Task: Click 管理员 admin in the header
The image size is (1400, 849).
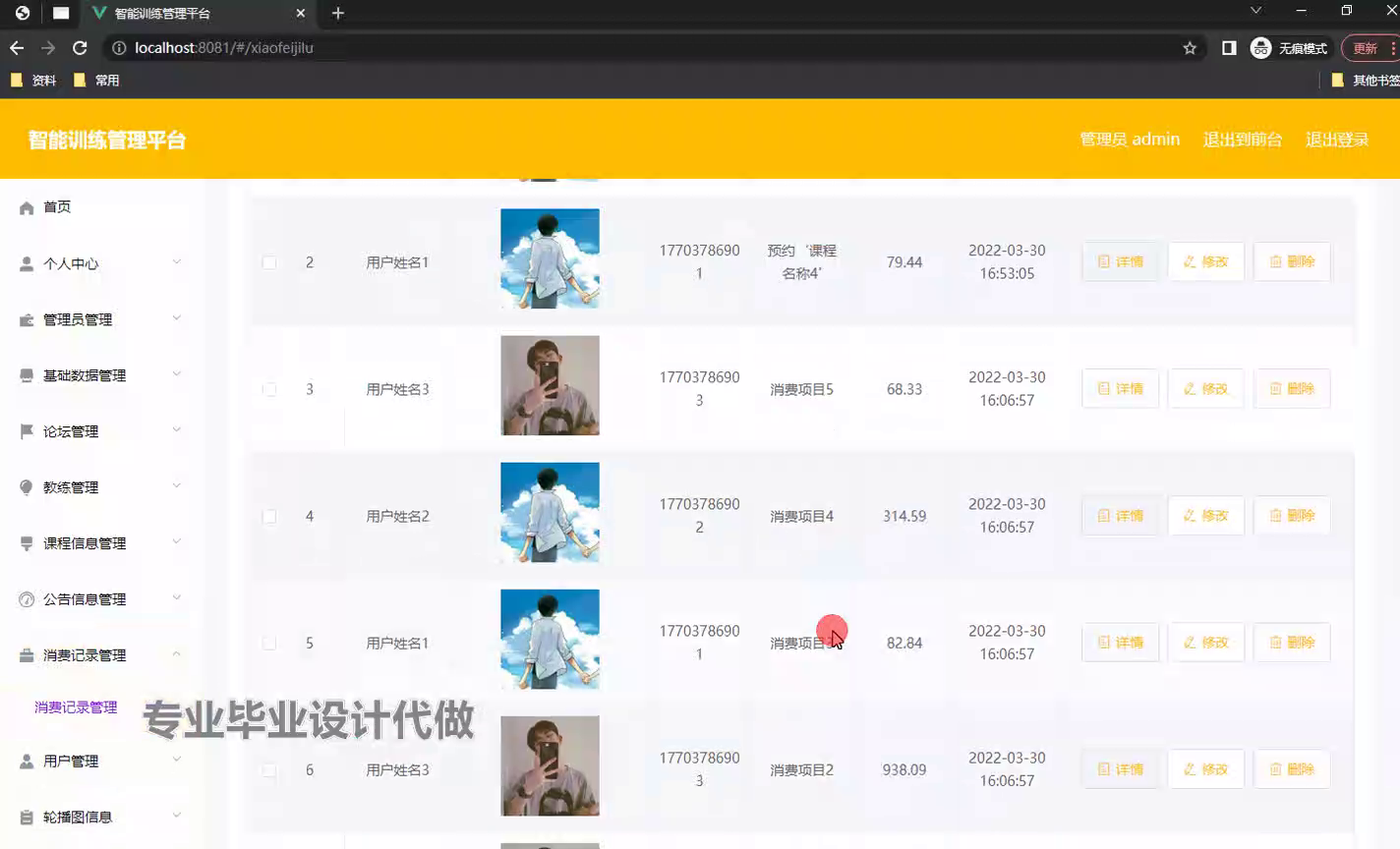Action: [1130, 140]
